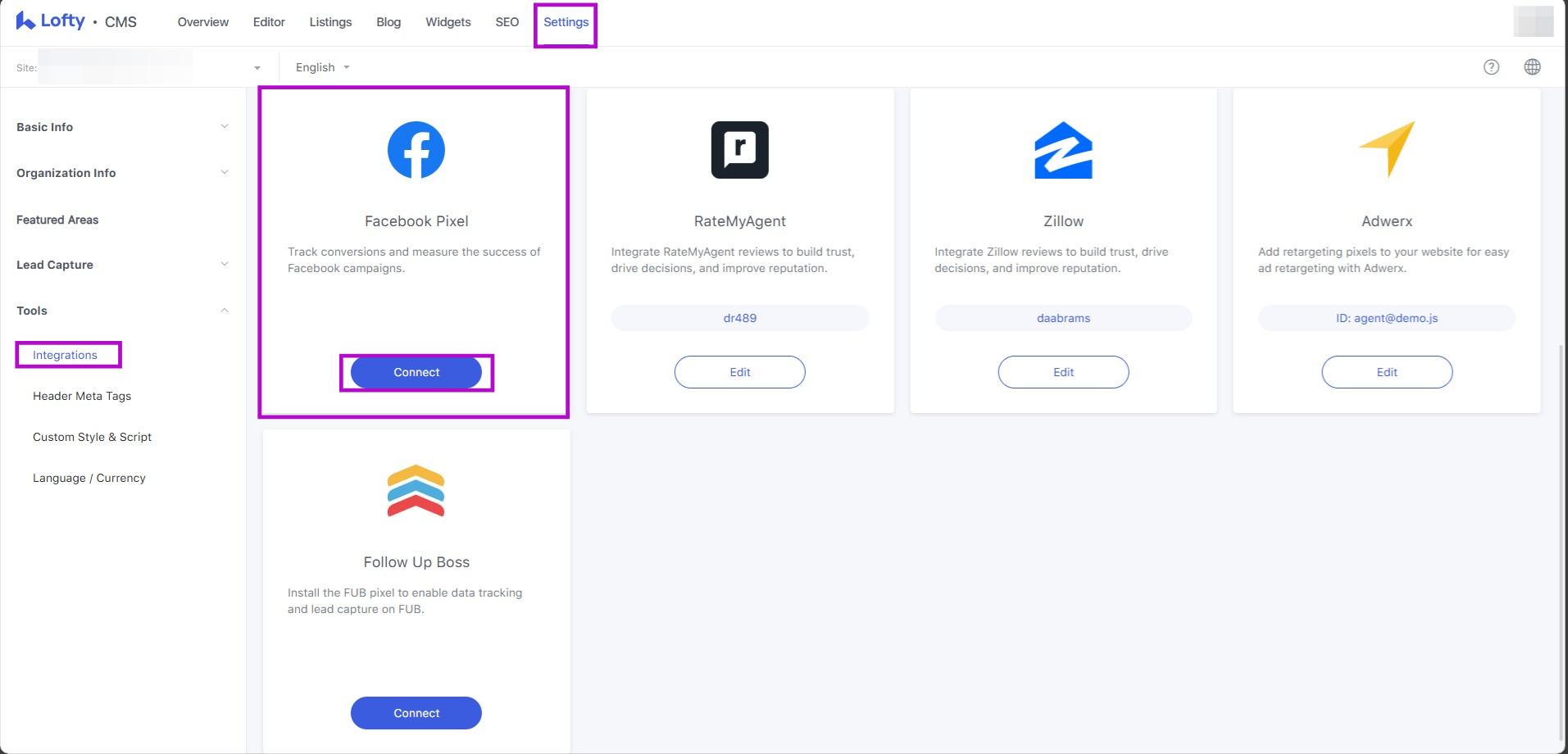Connect the Facebook Pixel integration
1568x754 pixels.
[x=416, y=372]
